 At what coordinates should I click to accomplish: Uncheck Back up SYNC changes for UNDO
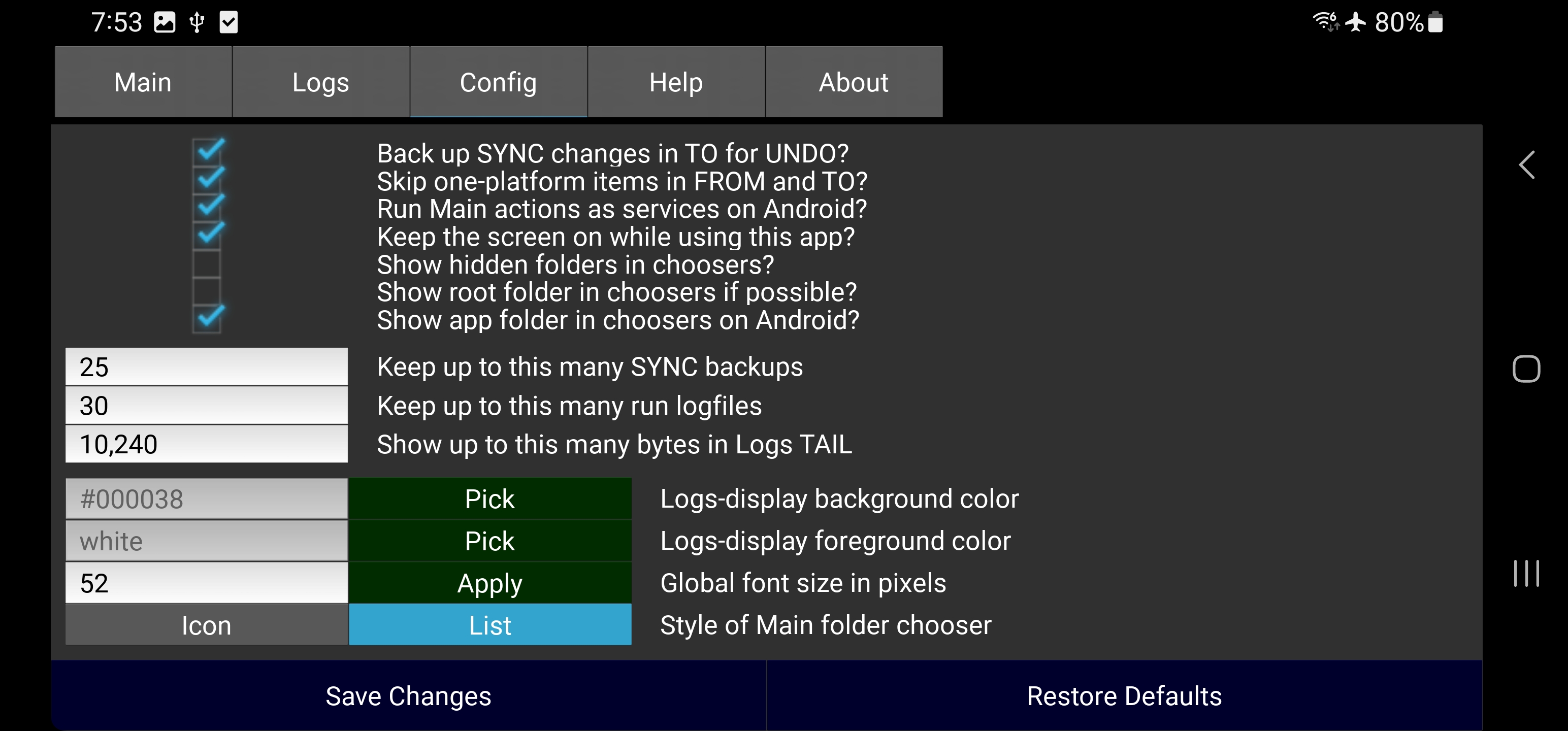pyautogui.click(x=207, y=152)
